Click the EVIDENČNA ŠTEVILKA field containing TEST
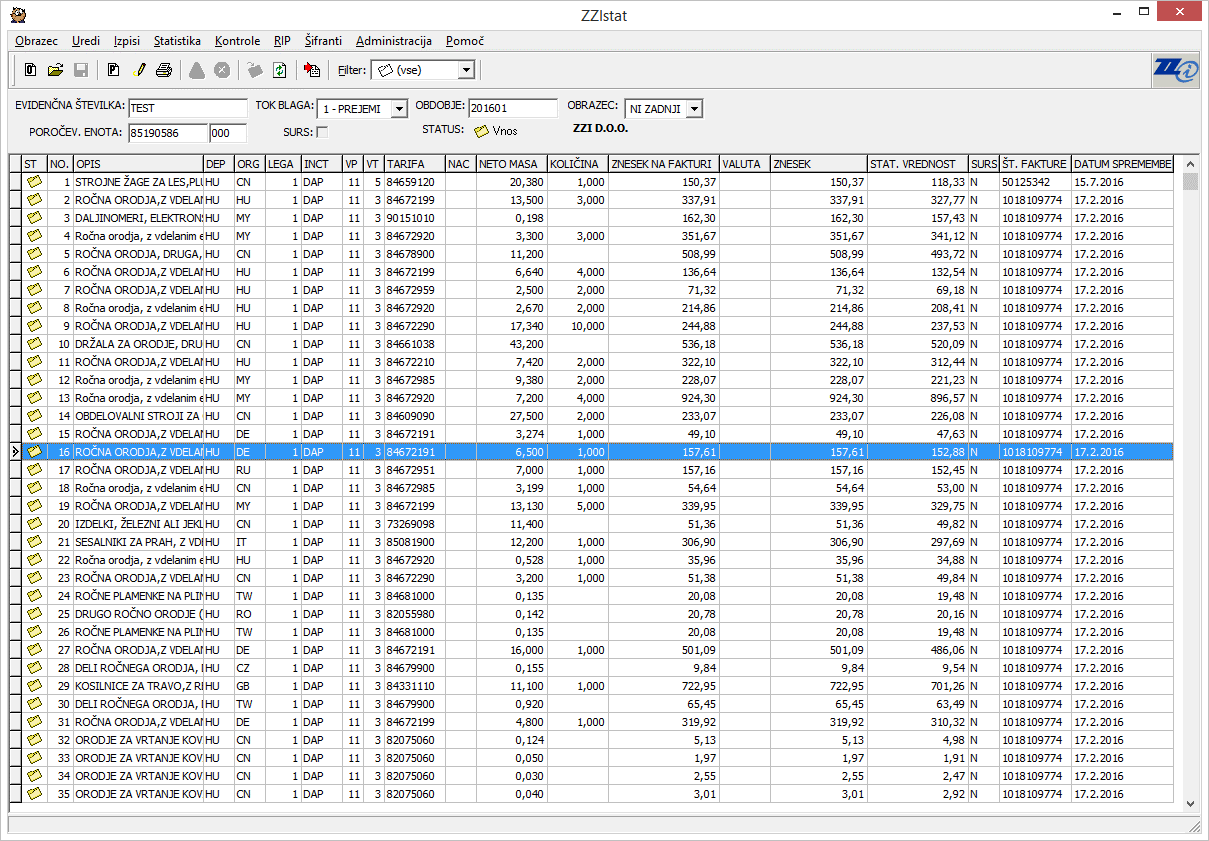Viewport: 1209px width, 841px height. pos(187,108)
